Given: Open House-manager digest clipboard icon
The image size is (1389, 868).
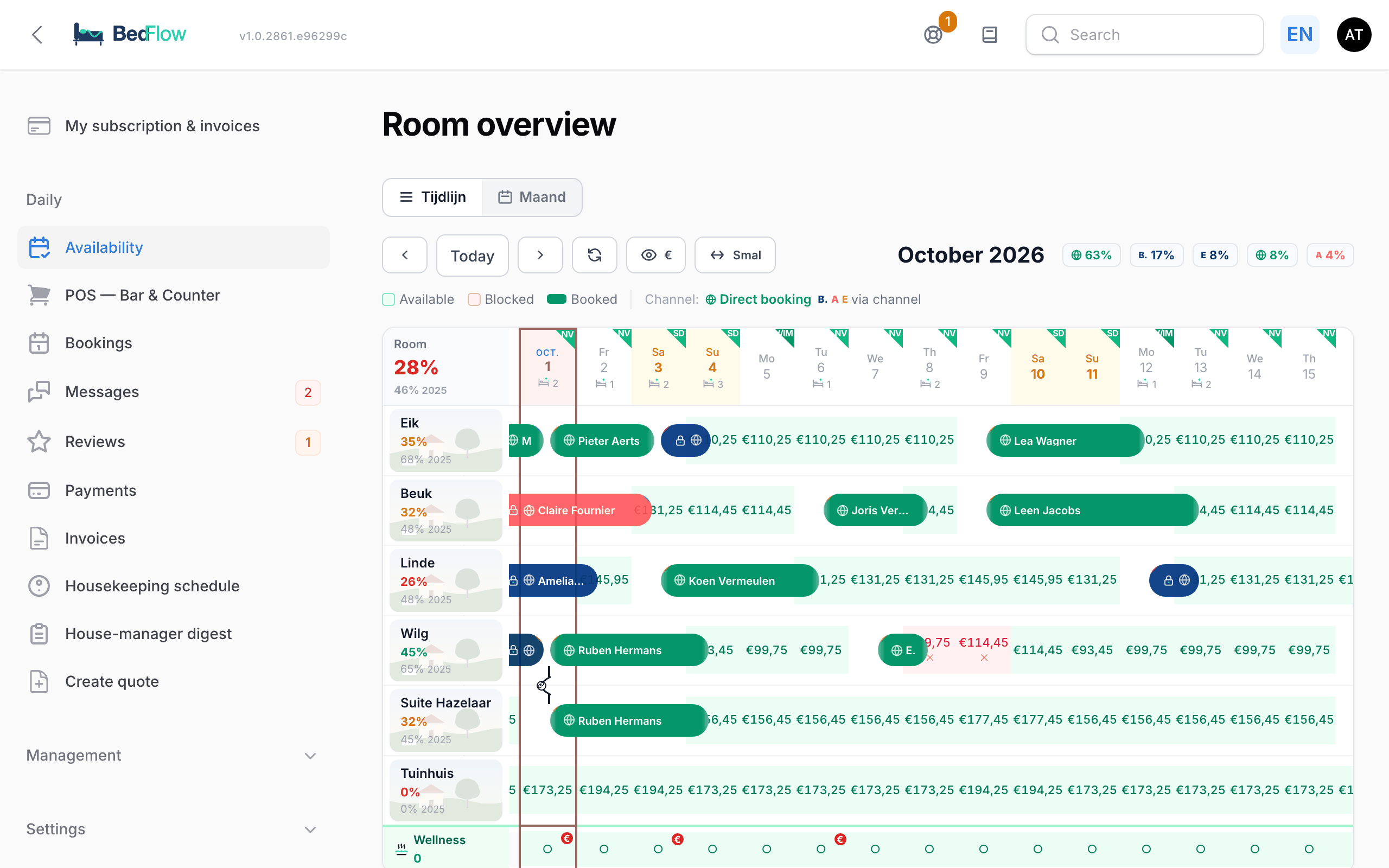Looking at the screenshot, I should pos(39,633).
